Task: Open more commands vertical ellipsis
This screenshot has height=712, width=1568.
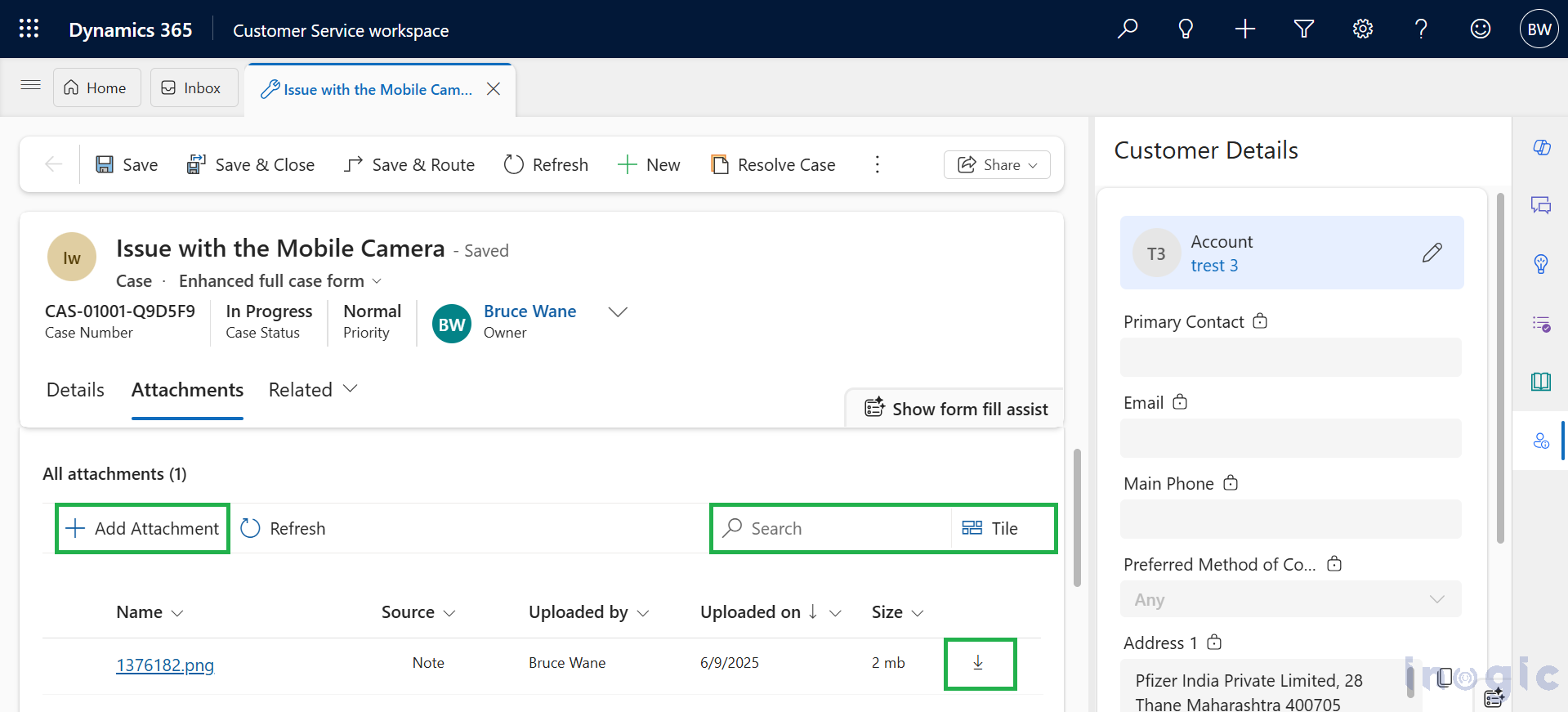Action: coord(878,164)
